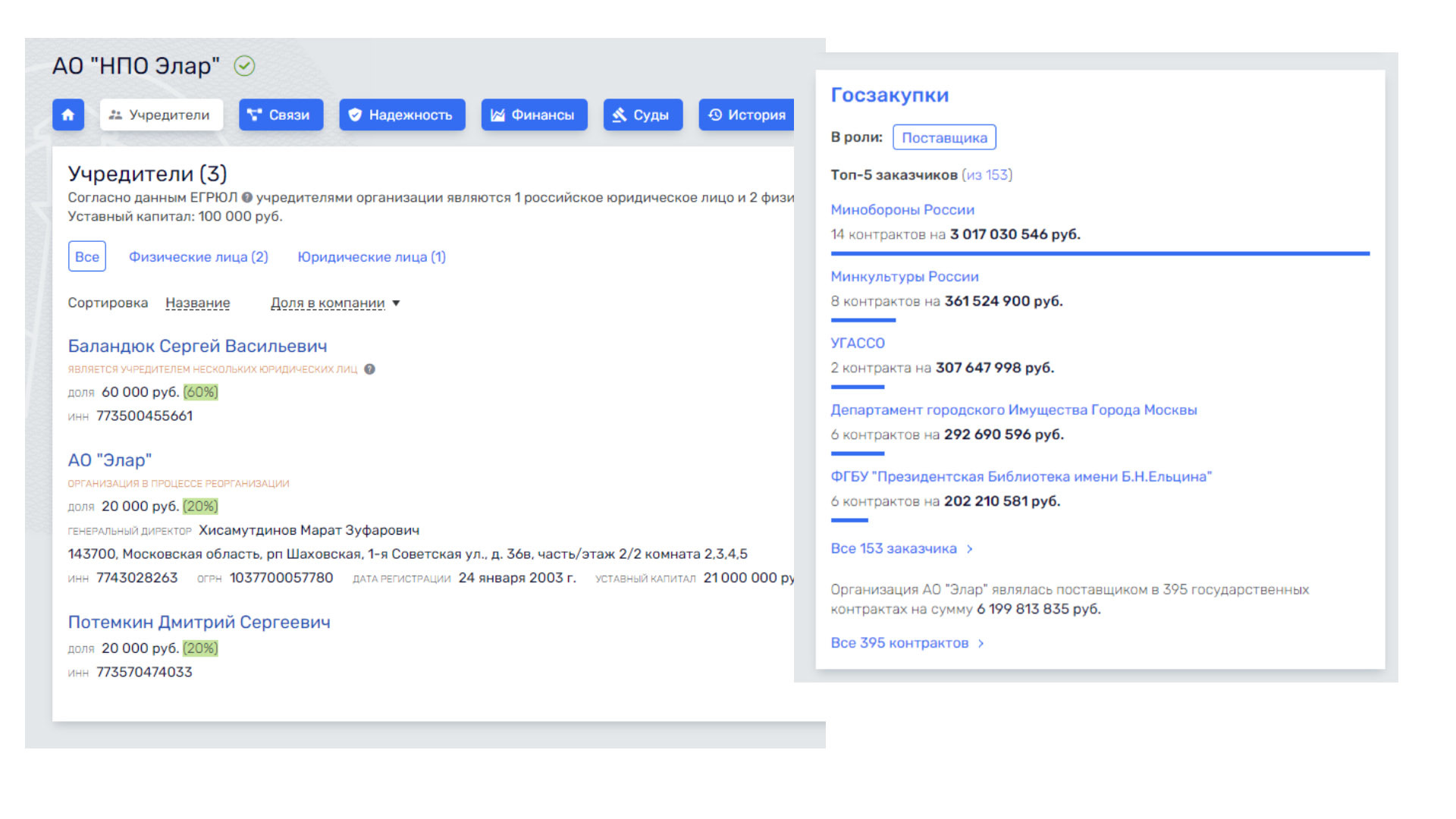This screenshot has height=819, width=1456.
Task: Click INN value 773500455661
Action: coord(144,416)
